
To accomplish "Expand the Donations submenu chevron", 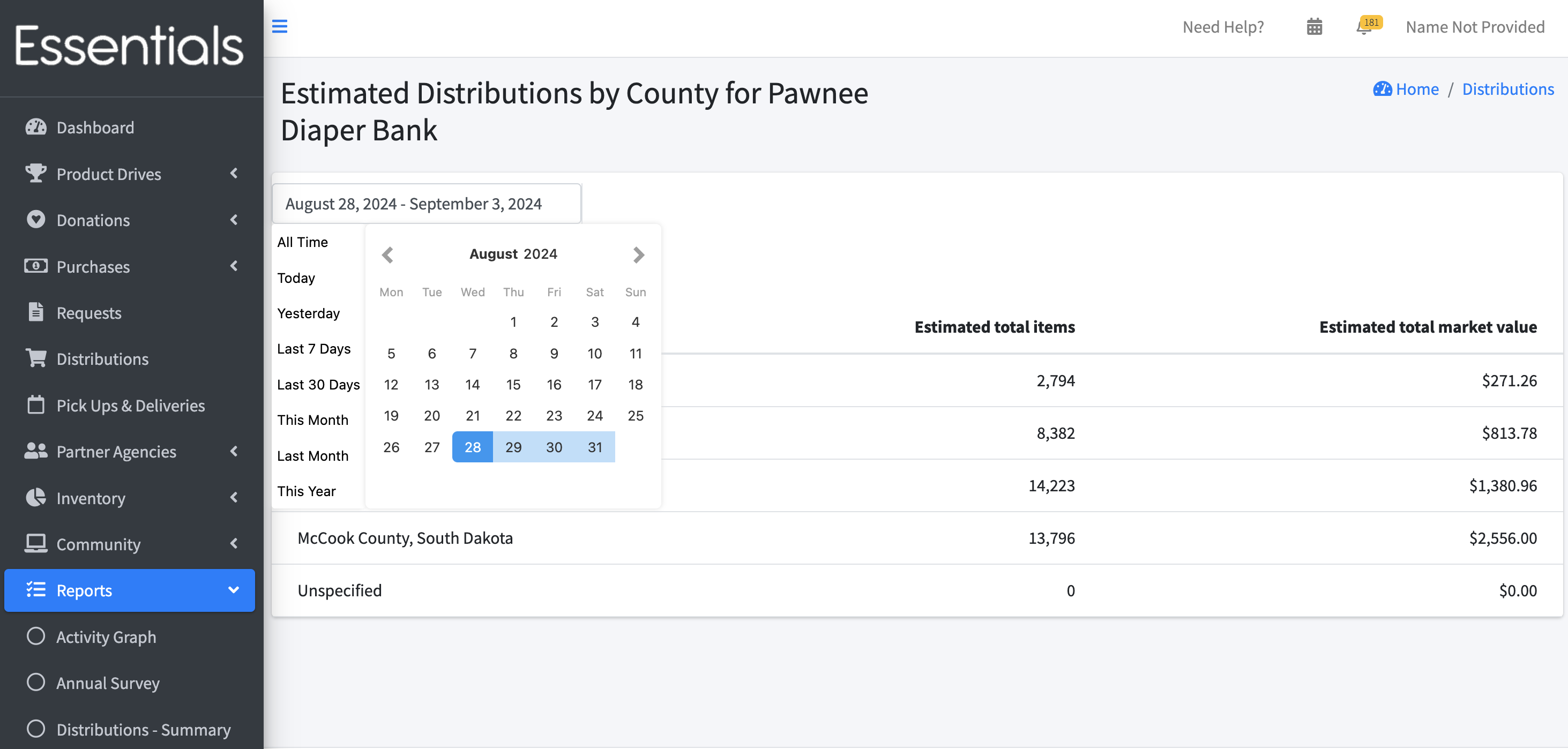I will tap(234, 220).
